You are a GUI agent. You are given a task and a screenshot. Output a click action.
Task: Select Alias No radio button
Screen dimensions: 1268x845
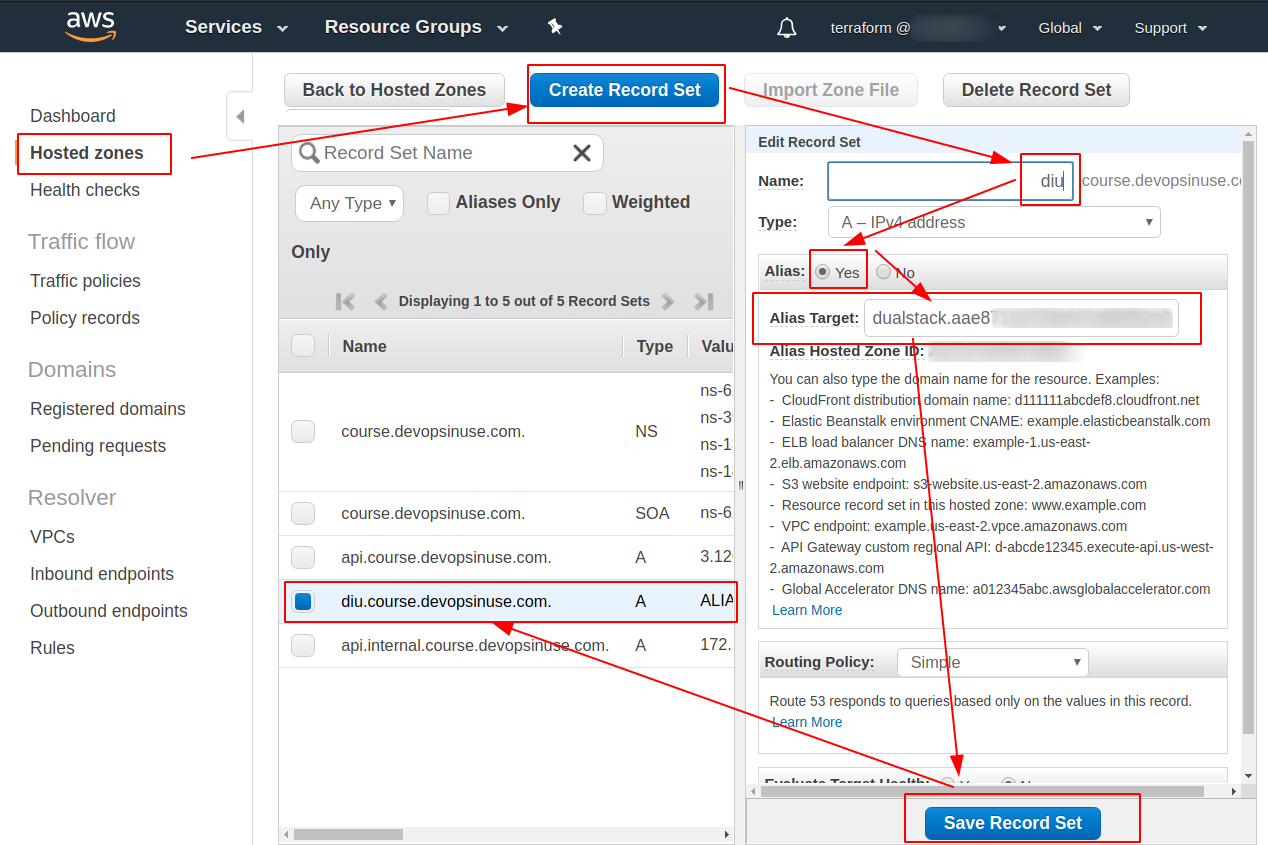click(884, 272)
